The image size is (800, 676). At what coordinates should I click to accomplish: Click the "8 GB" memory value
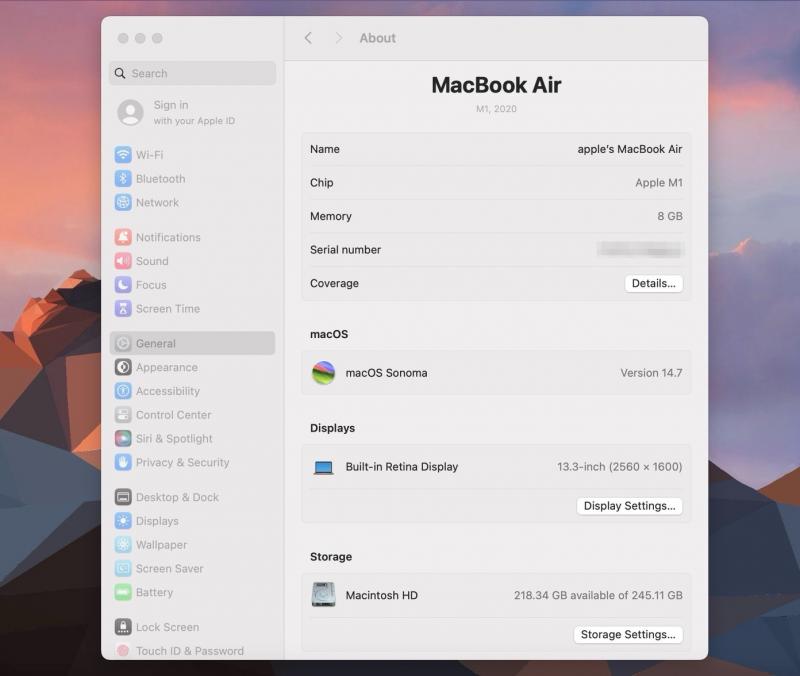pyautogui.click(x=670, y=216)
